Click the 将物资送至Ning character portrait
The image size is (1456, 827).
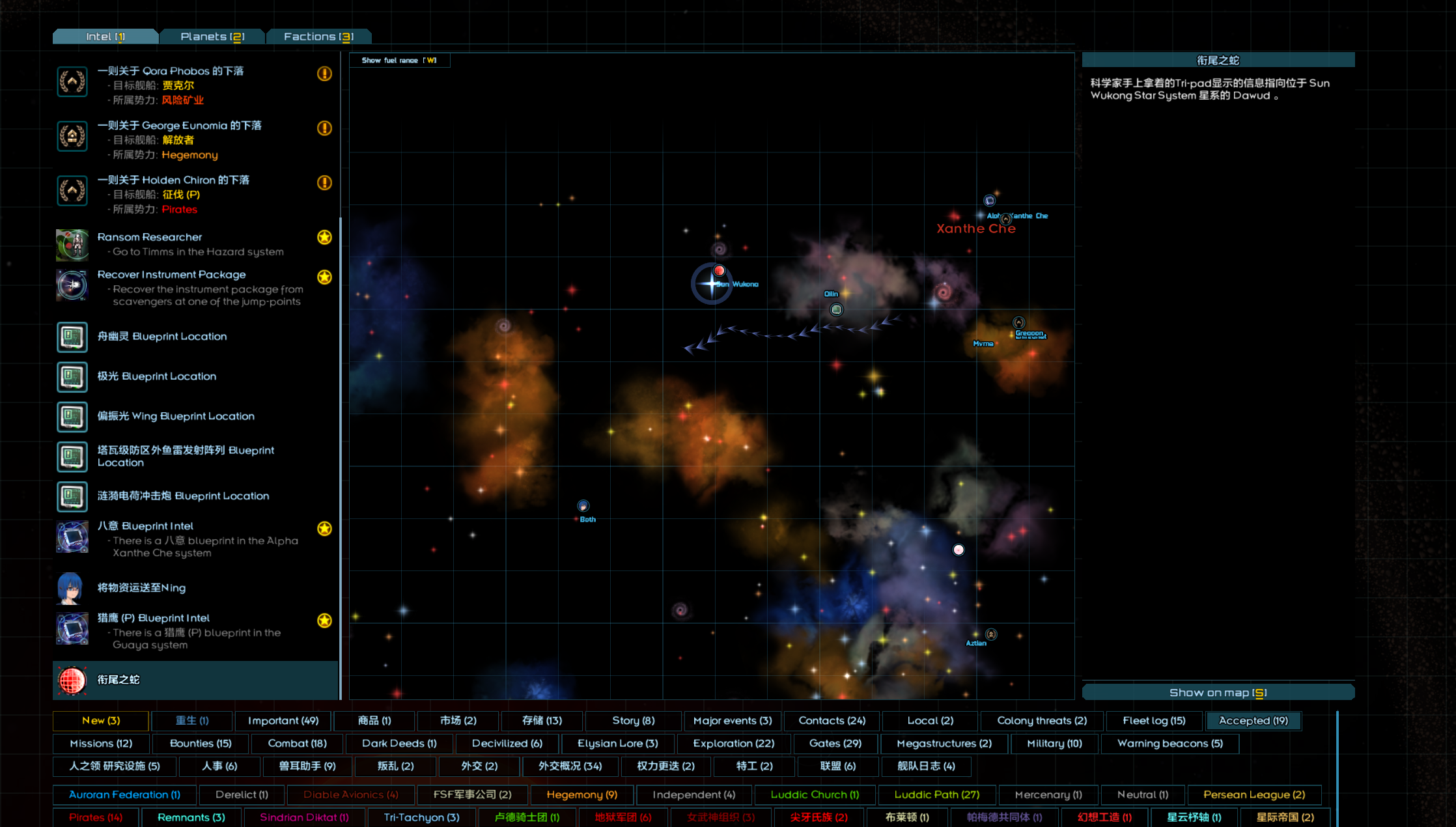tap(70, 588)
